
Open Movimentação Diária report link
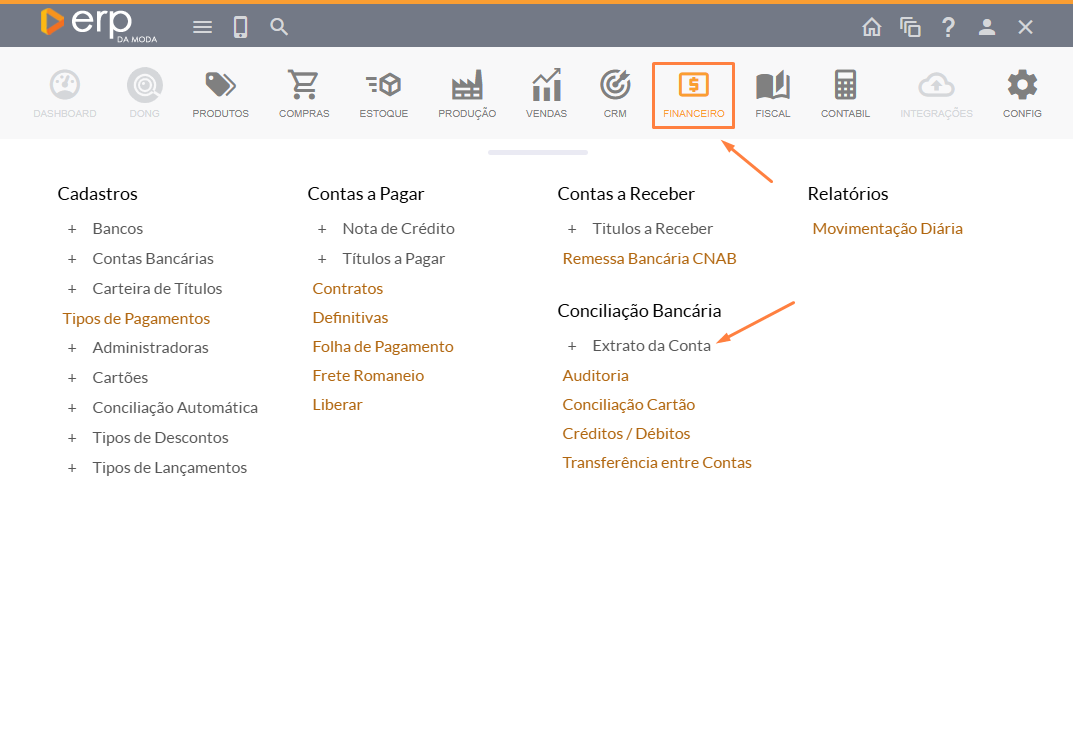[x=887, y=229]
